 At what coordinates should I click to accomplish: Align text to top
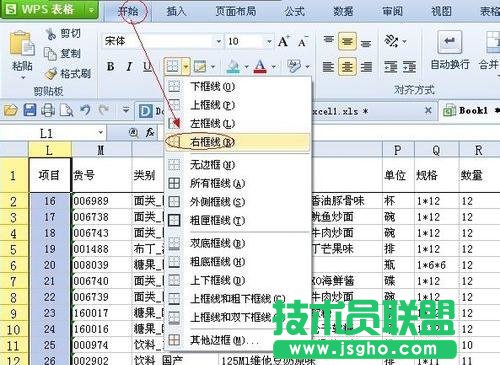tap(329, 41)
